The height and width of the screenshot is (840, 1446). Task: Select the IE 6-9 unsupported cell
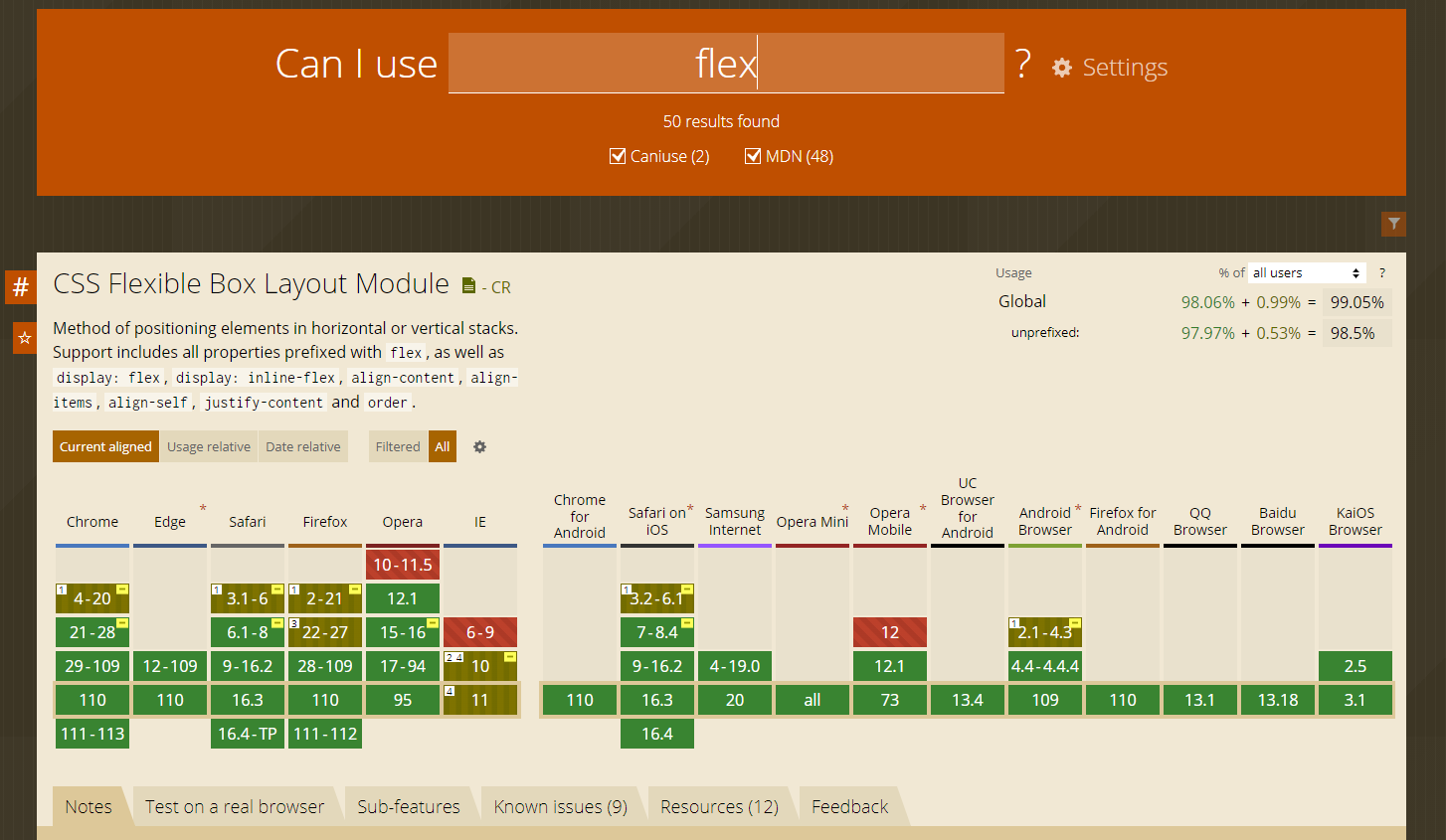coord(480,632)
